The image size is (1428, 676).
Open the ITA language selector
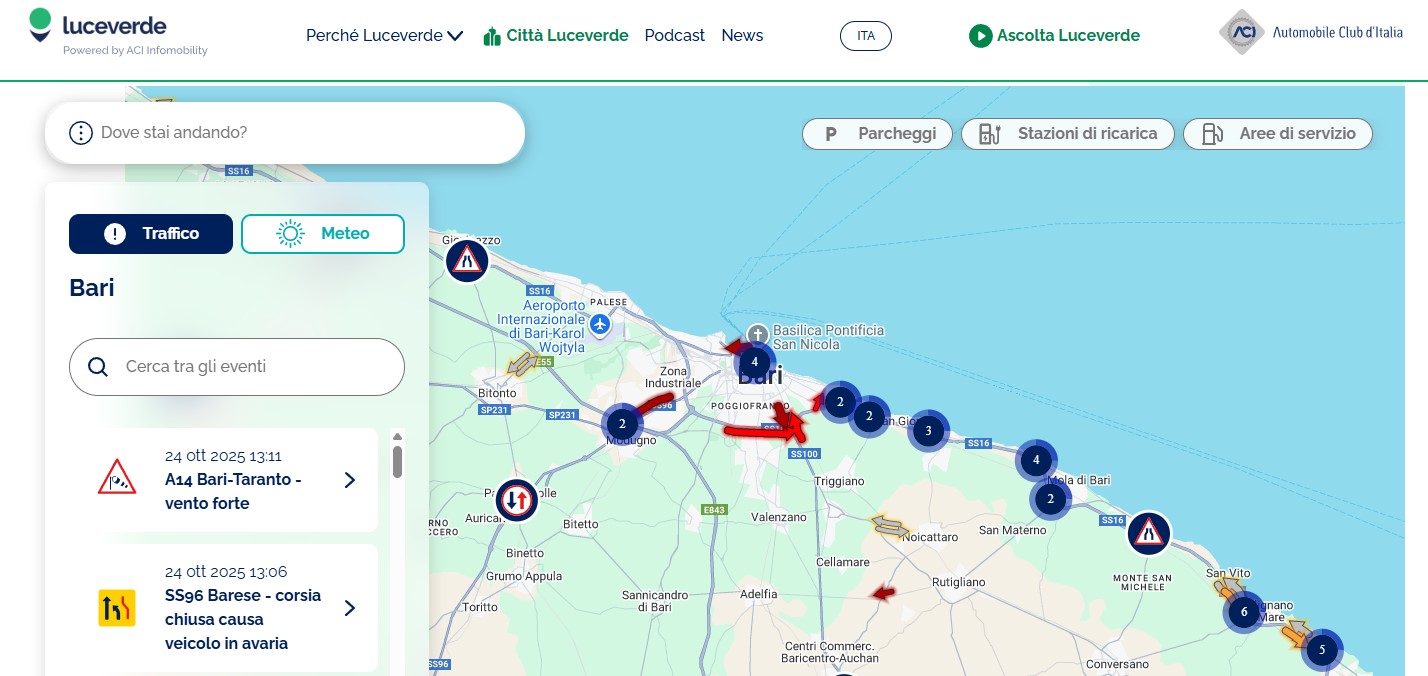coord(865,36)
